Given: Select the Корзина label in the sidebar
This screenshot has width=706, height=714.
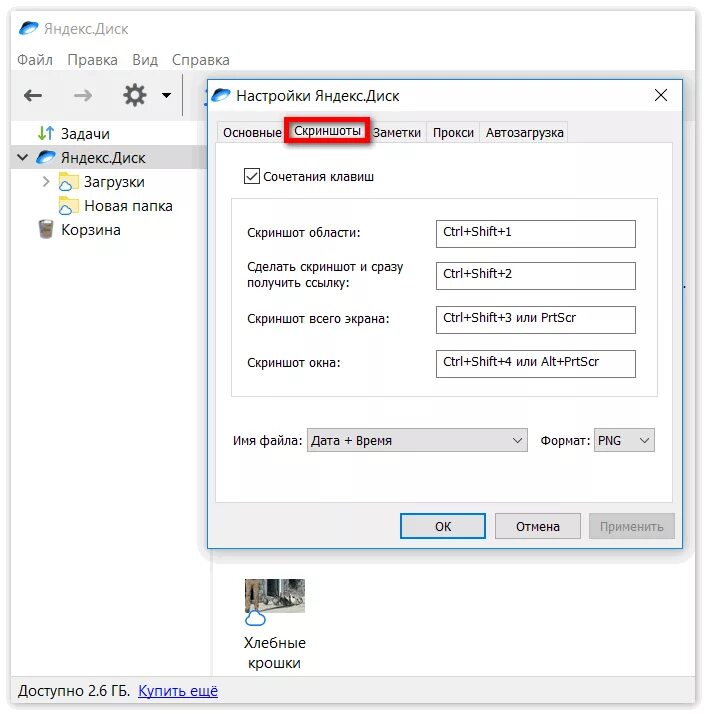Looking at the screenshot, I should click(x=91, y=230).
